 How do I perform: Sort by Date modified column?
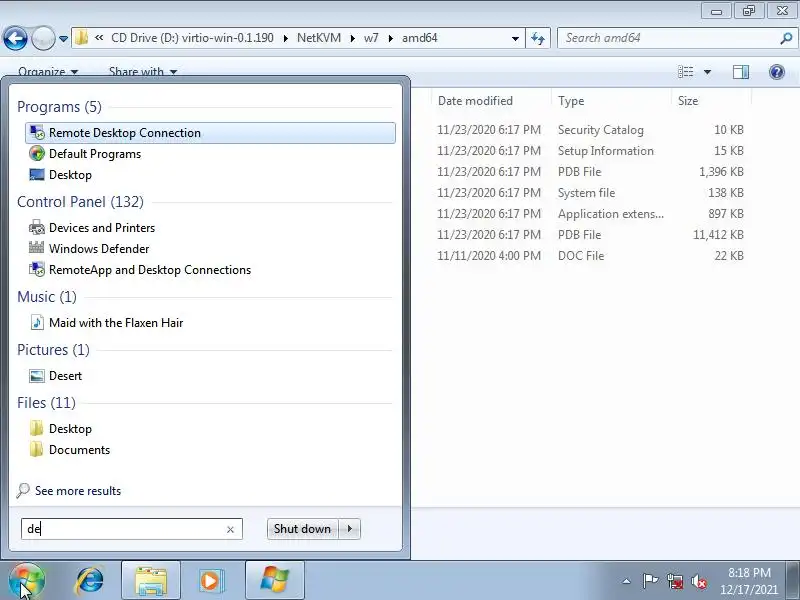pyautogui.click(x=491, y=101)
